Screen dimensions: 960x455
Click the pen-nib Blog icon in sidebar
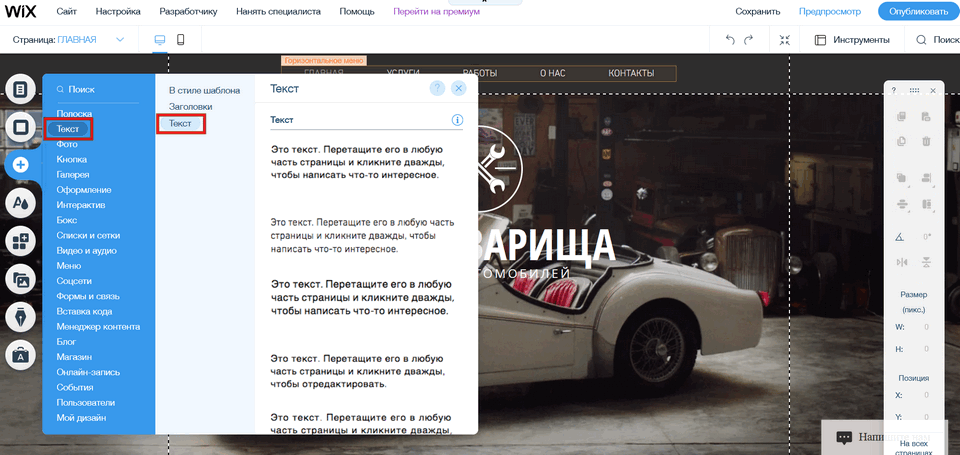click(19, 317)
